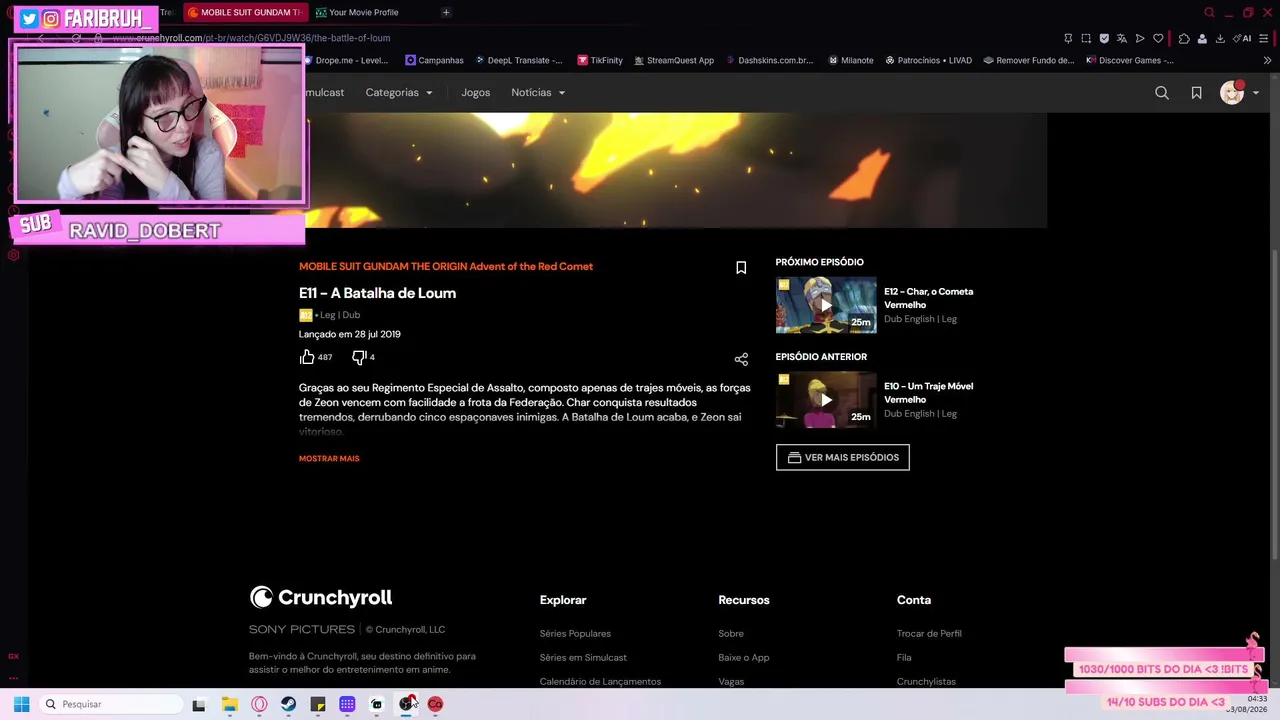Share the episode via share icon
The height and width of the screenshot is (720, 1280).
[741, 359]
